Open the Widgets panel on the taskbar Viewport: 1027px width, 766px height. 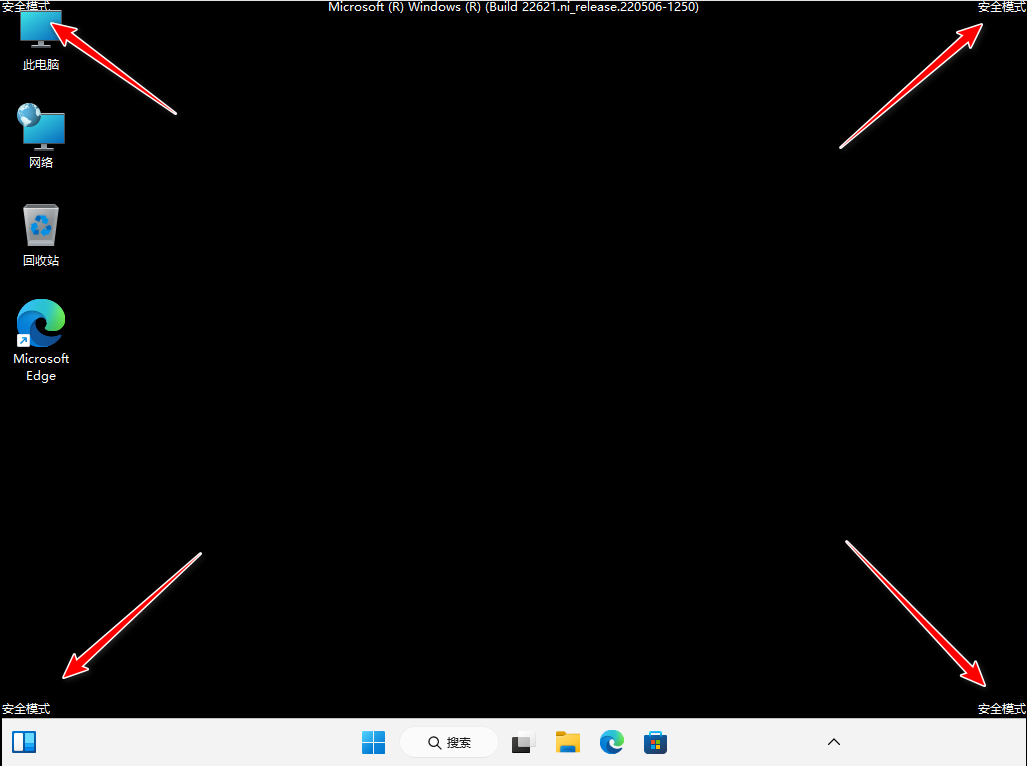point(24,742)
